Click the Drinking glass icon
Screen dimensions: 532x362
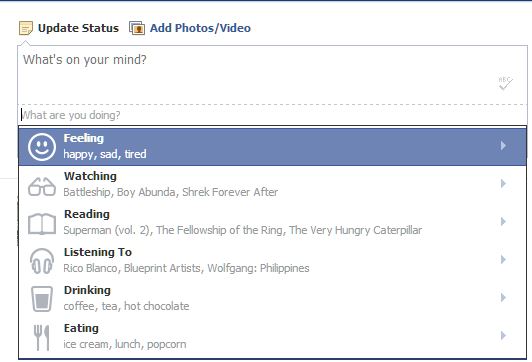click(42, 299)
